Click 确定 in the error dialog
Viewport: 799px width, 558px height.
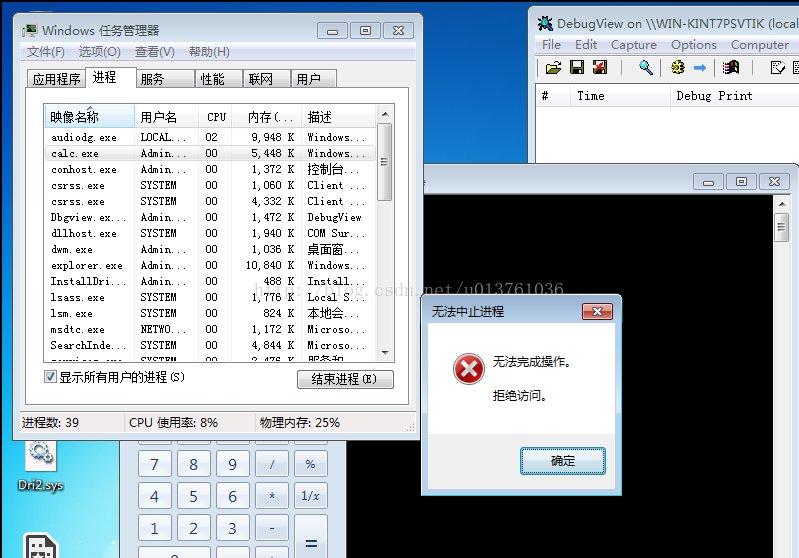(x=563, y=461)
